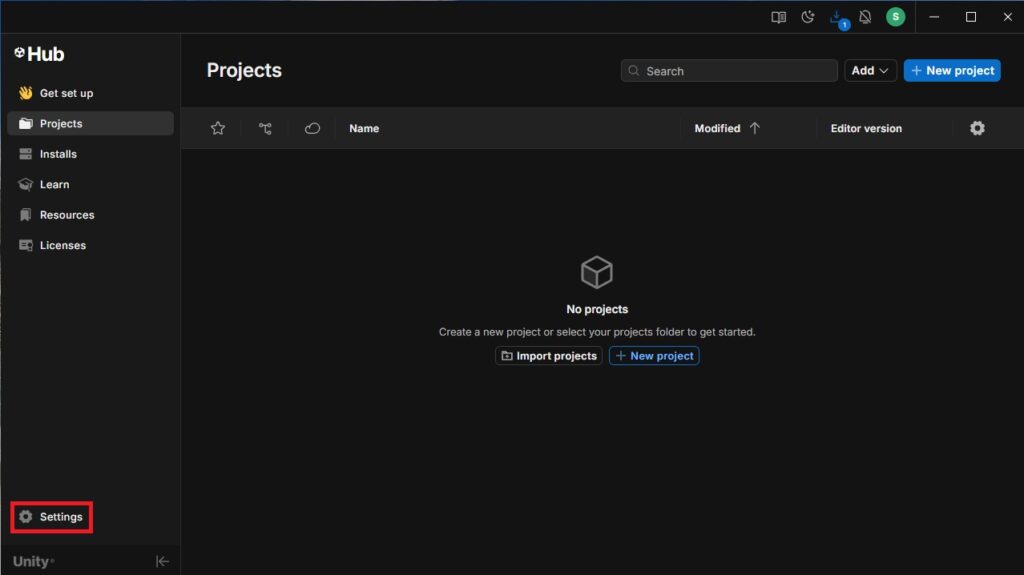Open the table column settings gear

click(x=977, y=128)
